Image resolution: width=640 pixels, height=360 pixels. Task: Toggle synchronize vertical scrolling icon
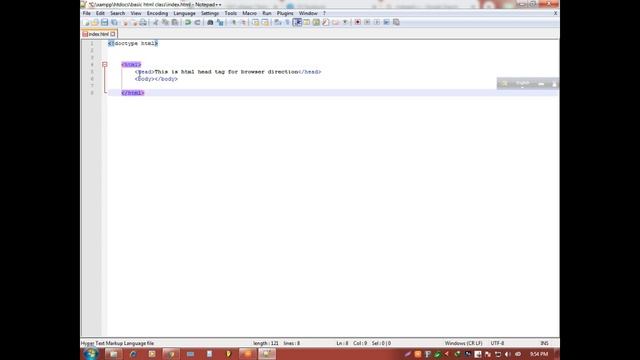(x=256, y=22)
